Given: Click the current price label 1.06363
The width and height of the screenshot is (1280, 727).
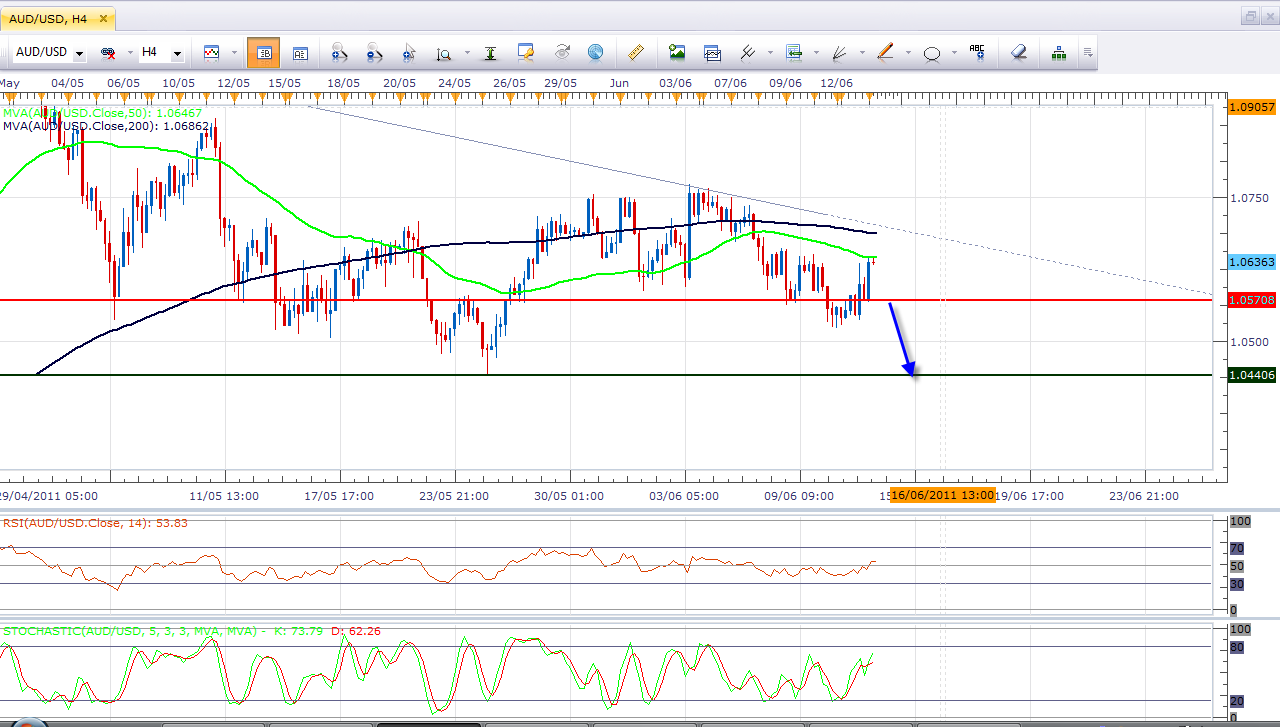Looking at the screenshot, I should [1251, 261].
